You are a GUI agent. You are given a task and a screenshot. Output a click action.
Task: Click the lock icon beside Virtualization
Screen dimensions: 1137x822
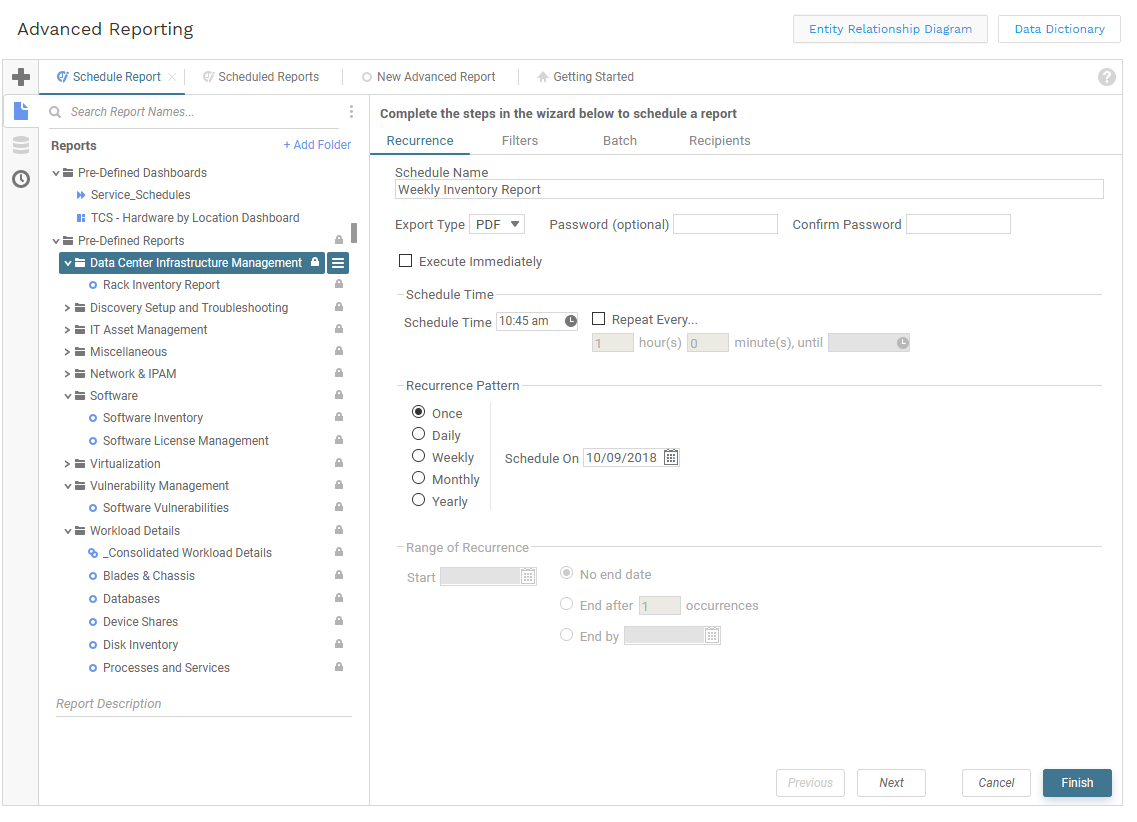339,462
